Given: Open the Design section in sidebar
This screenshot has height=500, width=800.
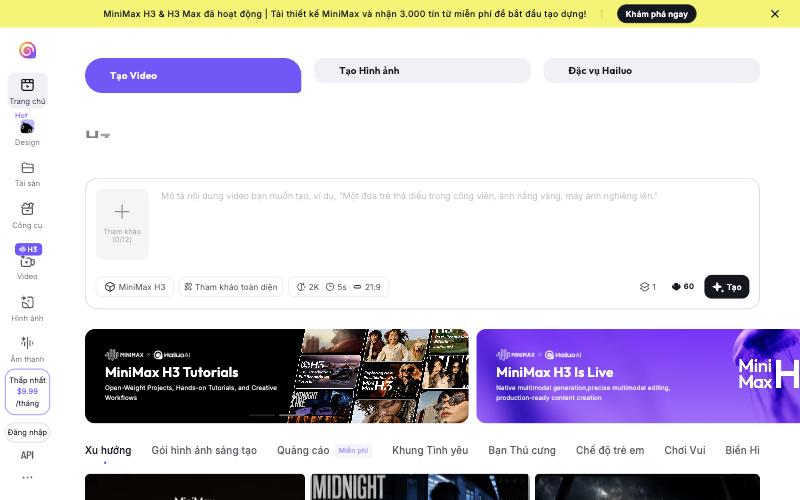Looking at the screenshot, I should [x=27, y=133].
